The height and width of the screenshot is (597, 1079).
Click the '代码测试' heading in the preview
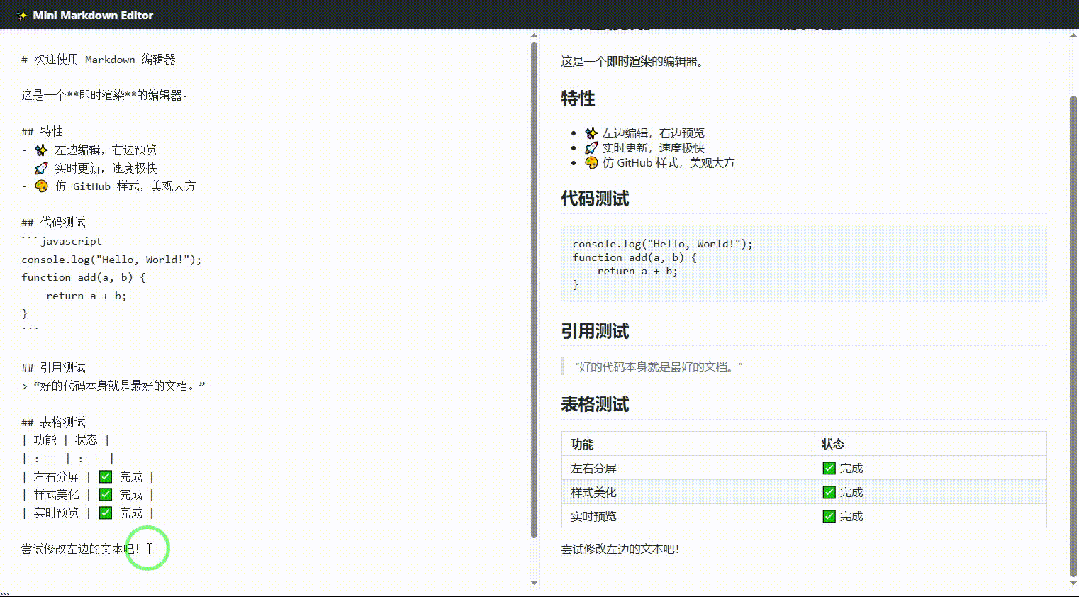tap(595, 199)
